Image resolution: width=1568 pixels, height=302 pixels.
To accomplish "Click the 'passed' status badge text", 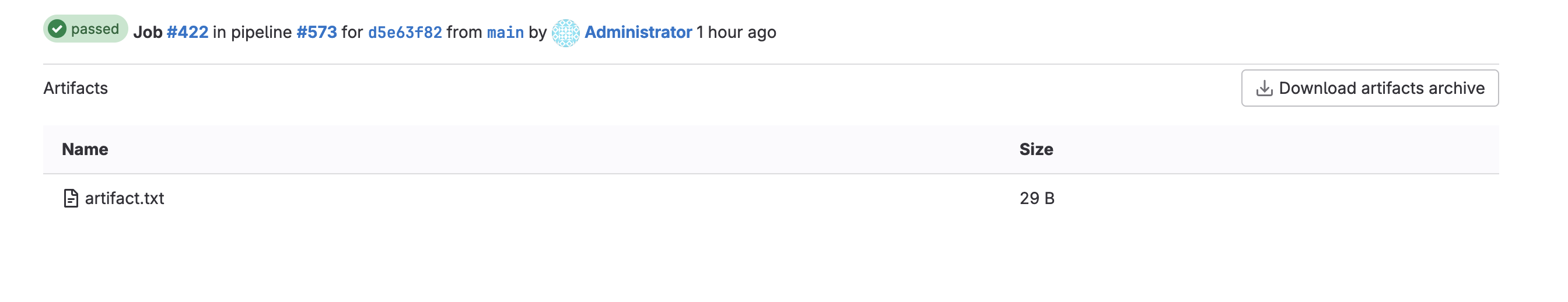I will coord(95,29).
